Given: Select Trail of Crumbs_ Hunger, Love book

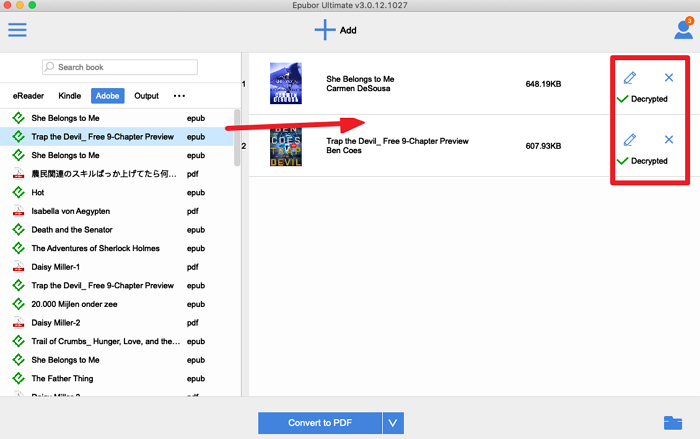Looking at the screenshot, I should (117, 341).
